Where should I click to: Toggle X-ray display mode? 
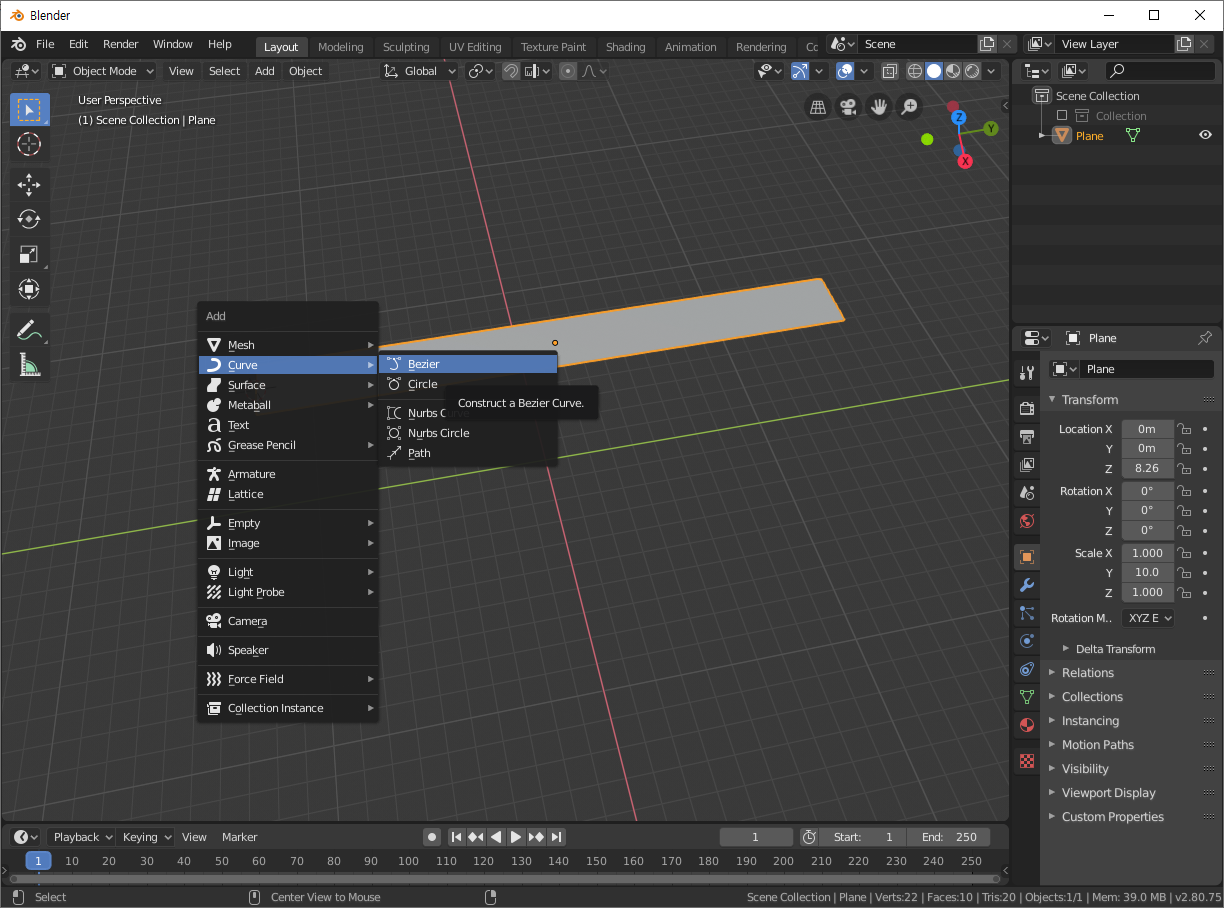tap(889, 71)
